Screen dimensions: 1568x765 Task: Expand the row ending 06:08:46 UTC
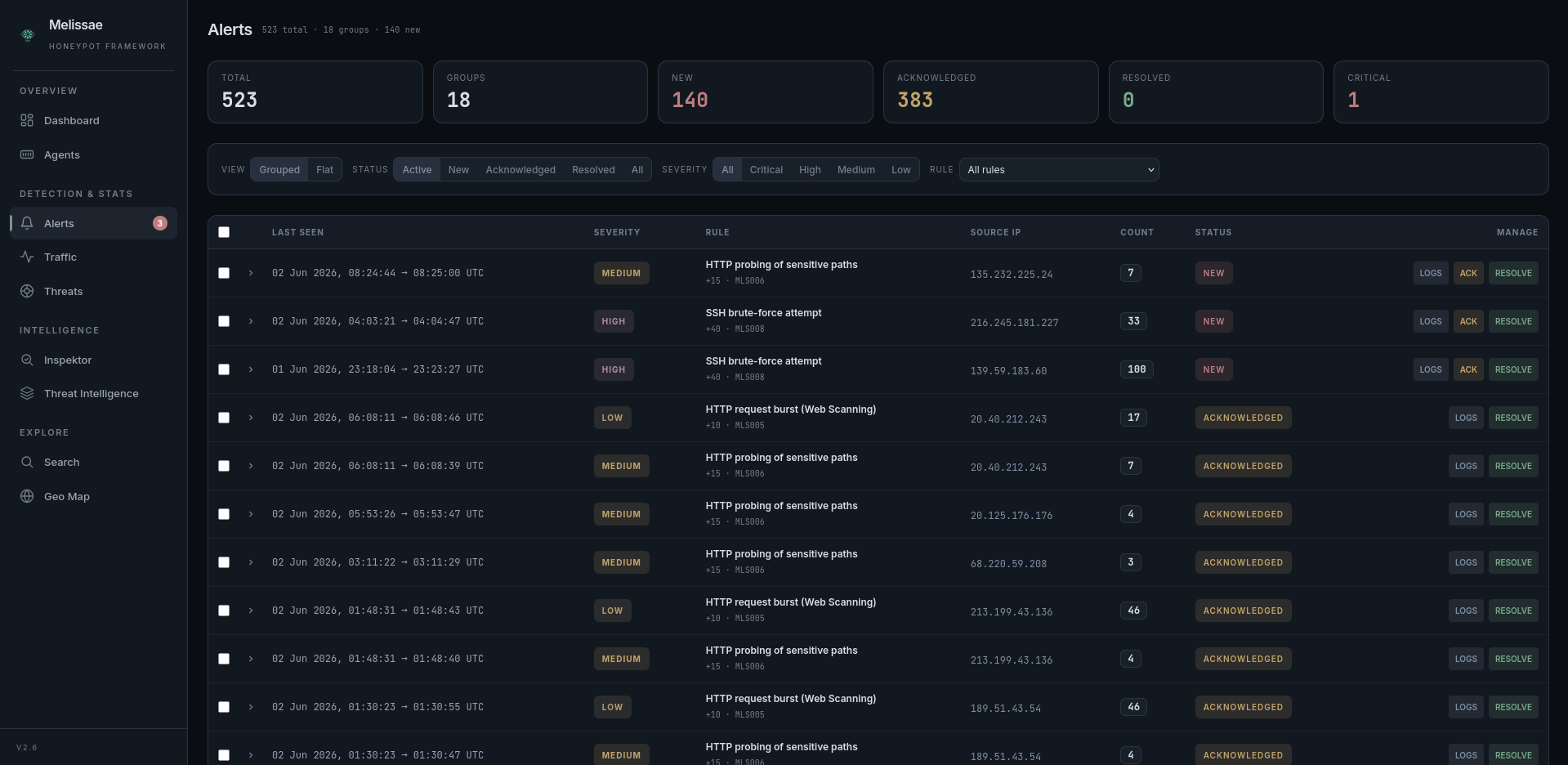pos(251,418)
